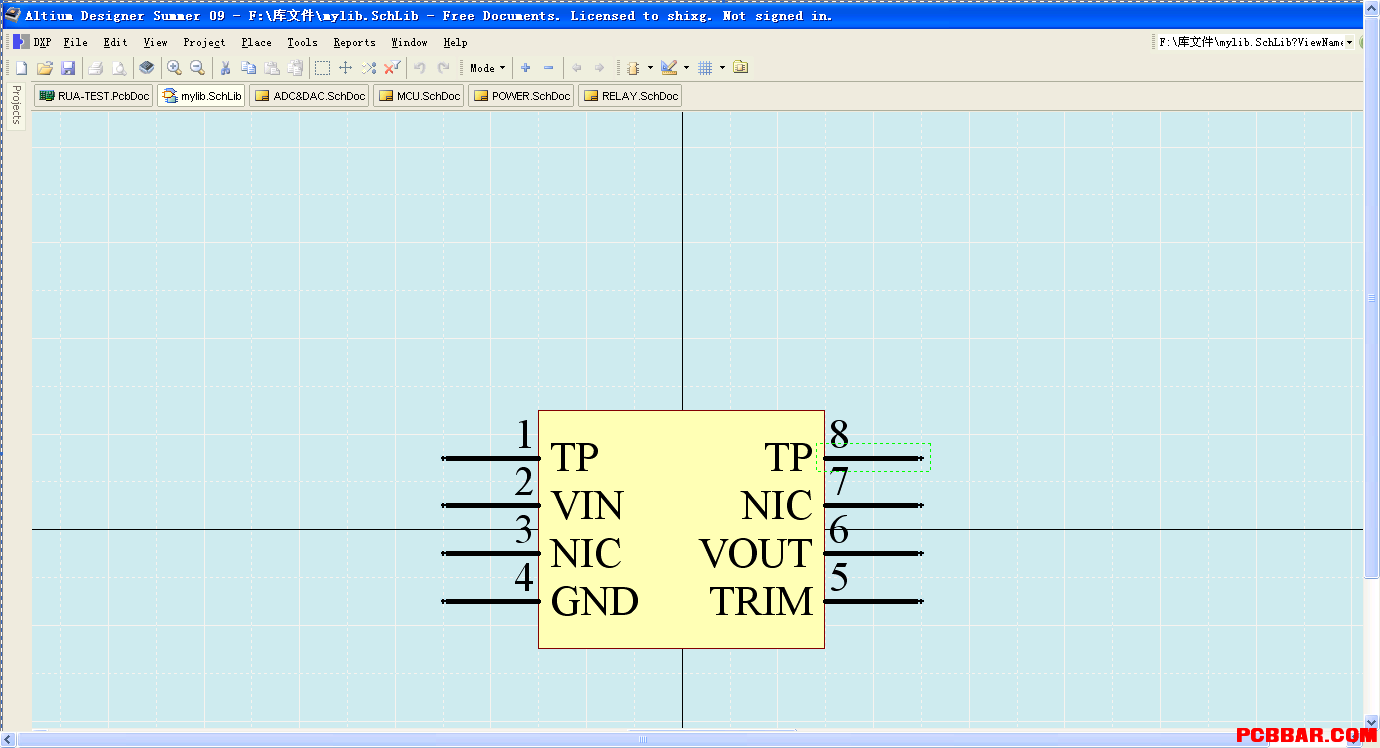This screenshot has height=748, width=1380.
Task: Save the current library file
Action: tap(68, 68)
